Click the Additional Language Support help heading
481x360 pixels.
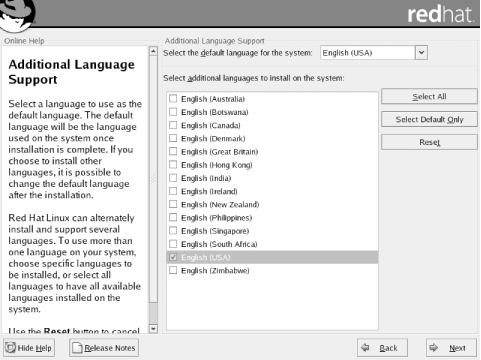(71, 72)
